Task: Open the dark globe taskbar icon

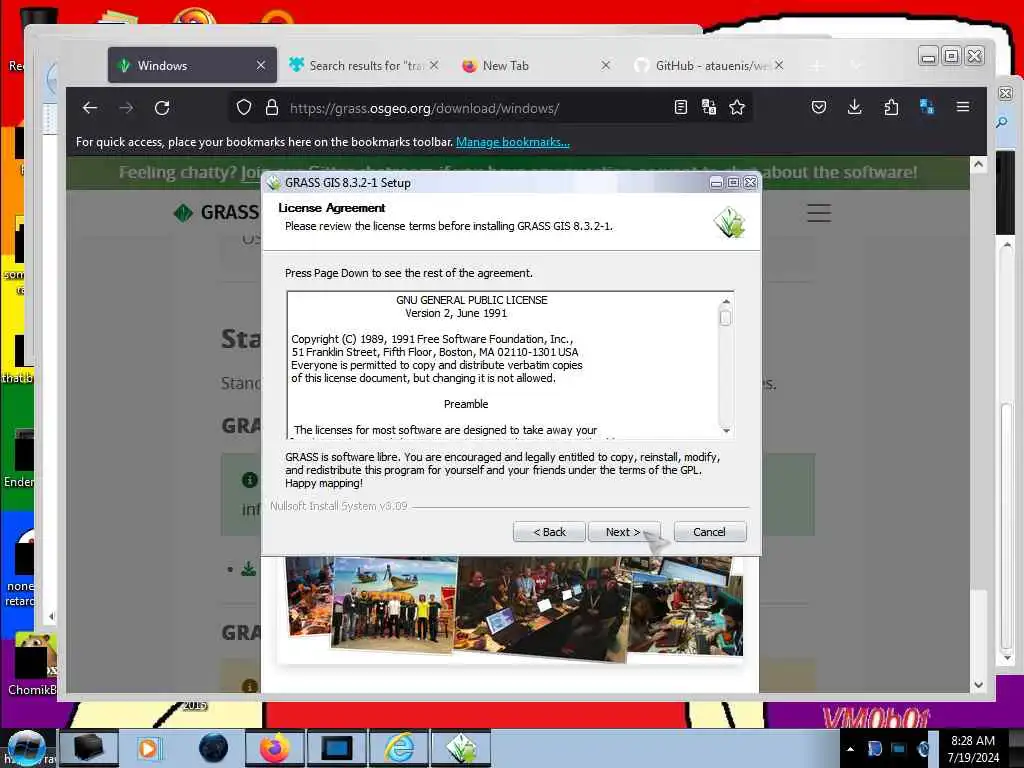Action: point(213,748)
